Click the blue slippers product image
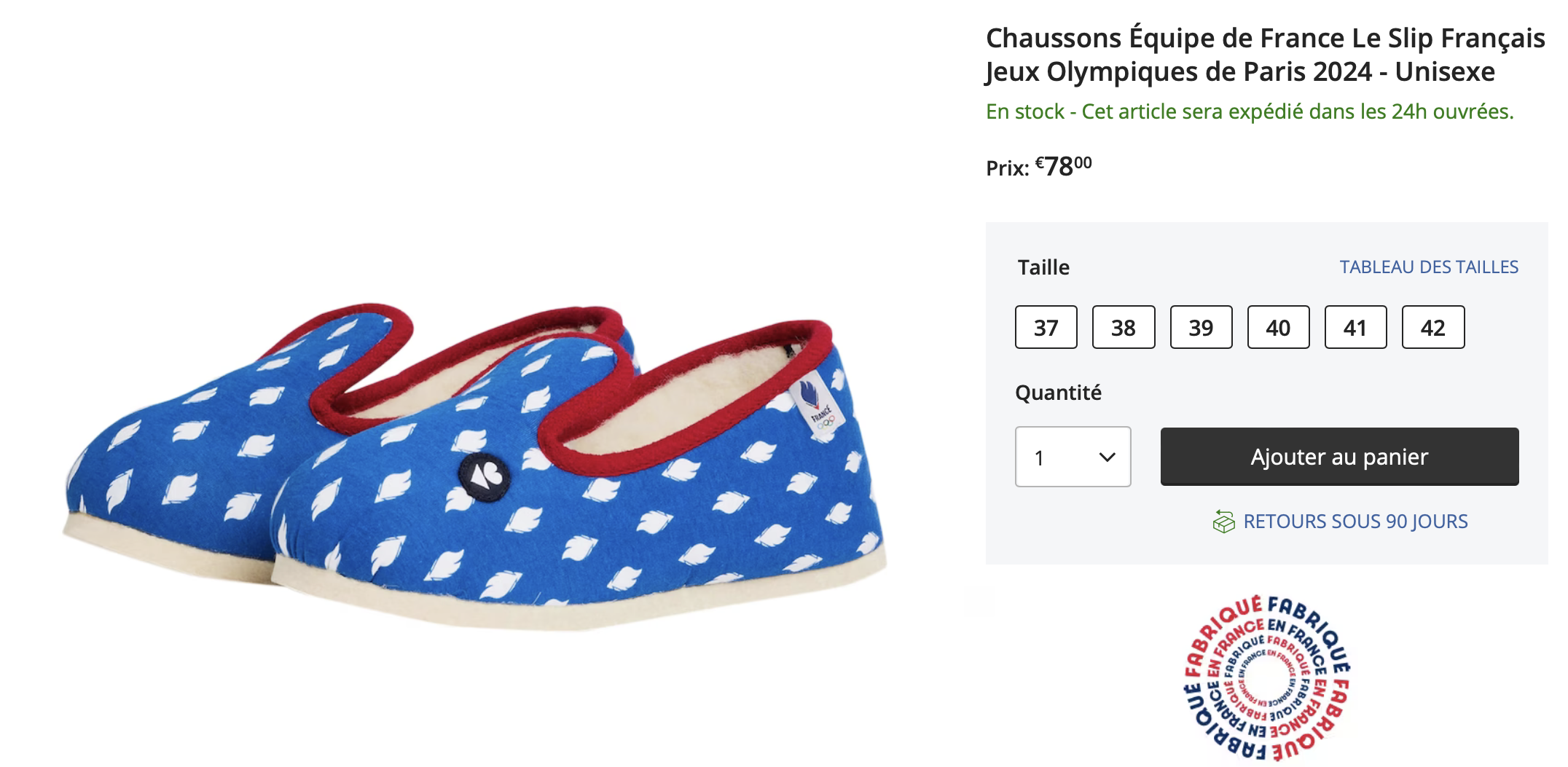The height and width of the screenshot is (767, 1568). pos(474,466)
